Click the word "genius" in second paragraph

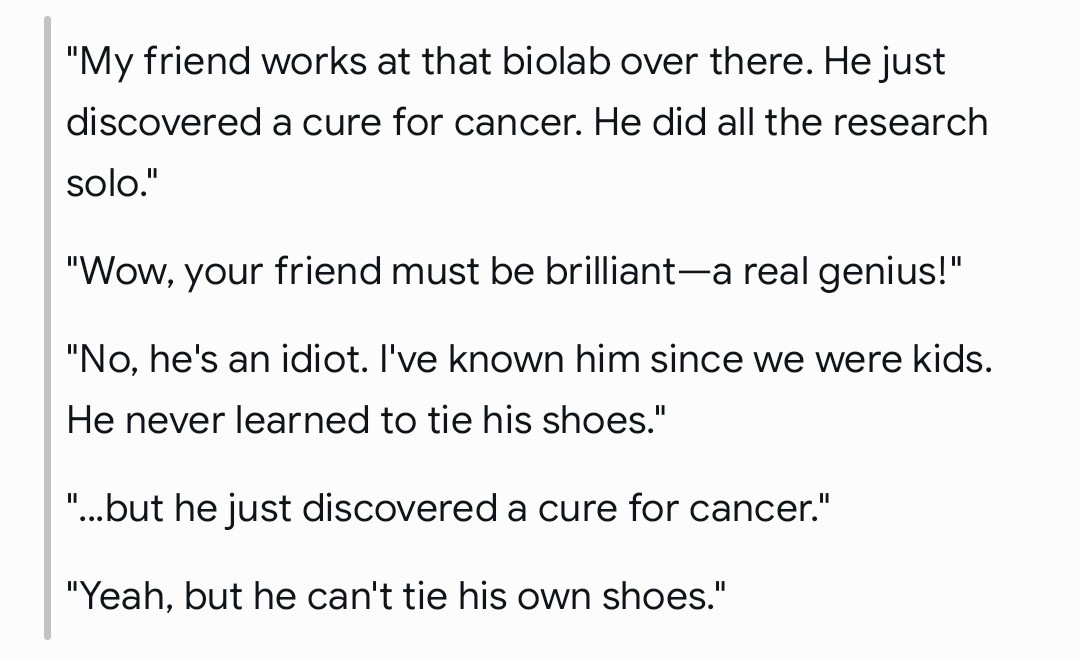pyautogui.click(x=878, y=272)
